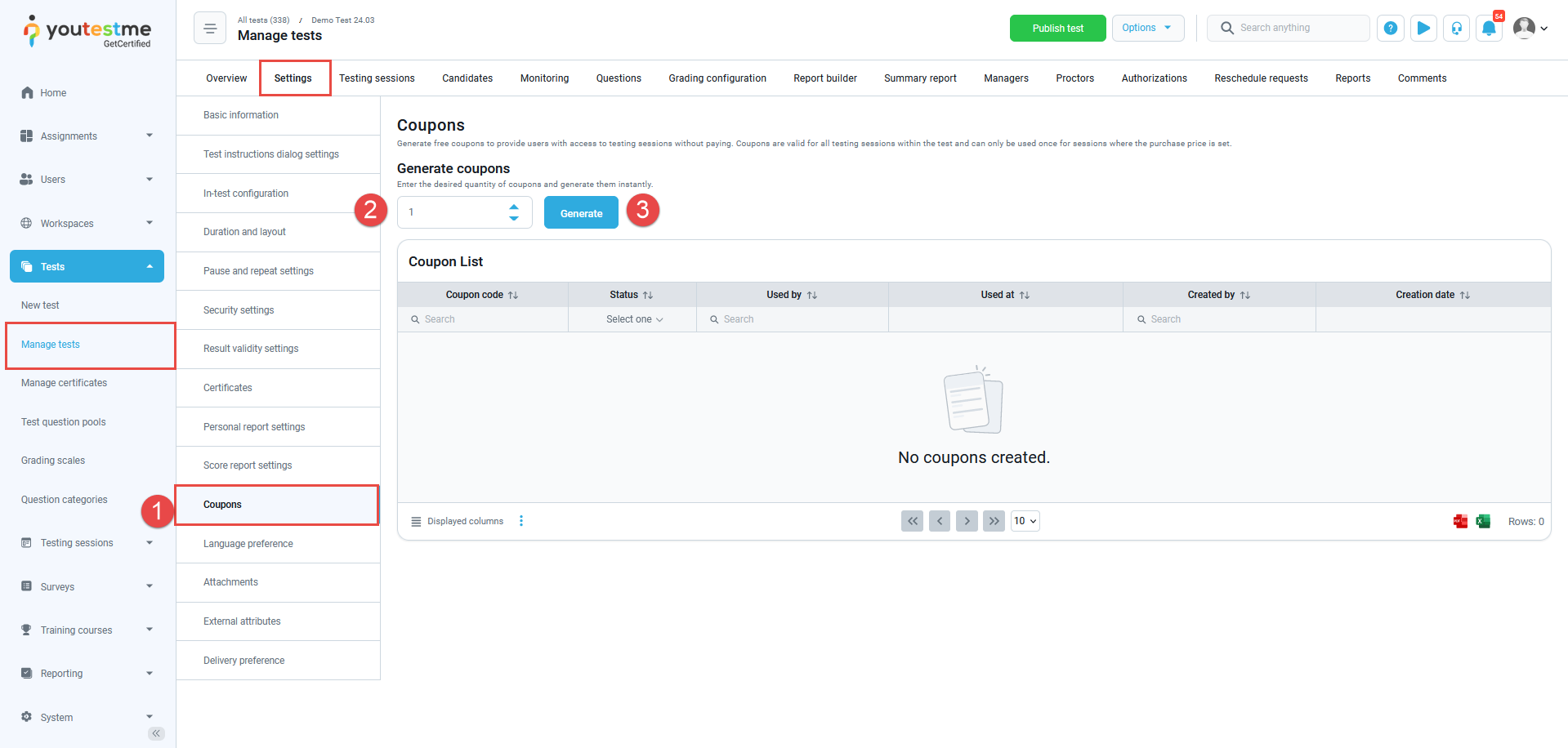Click the green Publish test button
Viewport: 1568px width, 748px height.
pos(1057,29)
